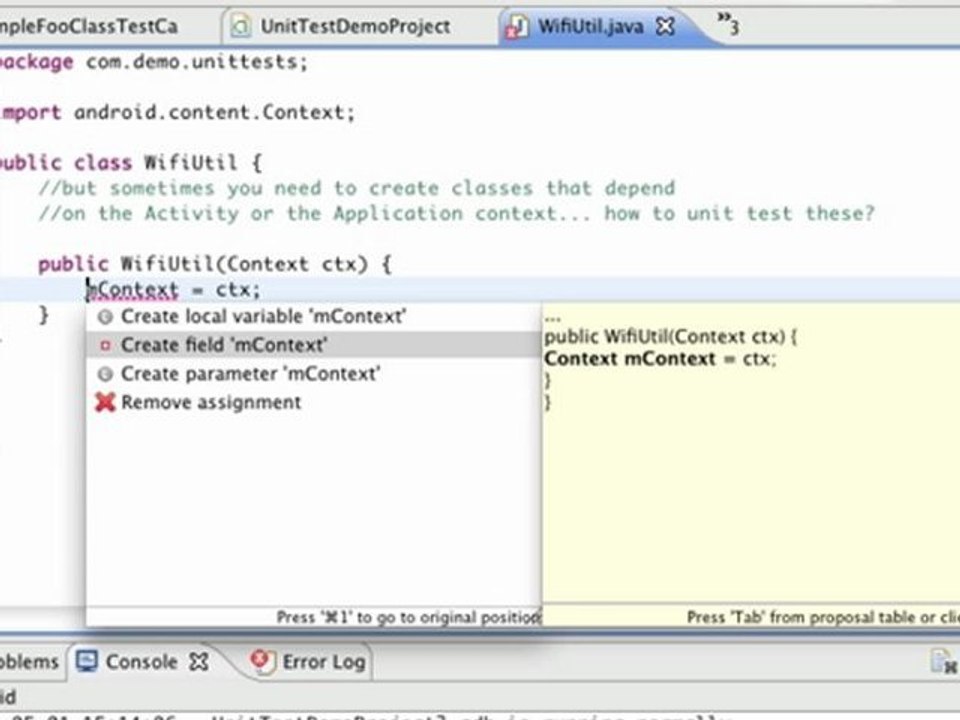Screen dimensions: 960x720
Task: Click the underlined mContext identifier
Action: 132,290
